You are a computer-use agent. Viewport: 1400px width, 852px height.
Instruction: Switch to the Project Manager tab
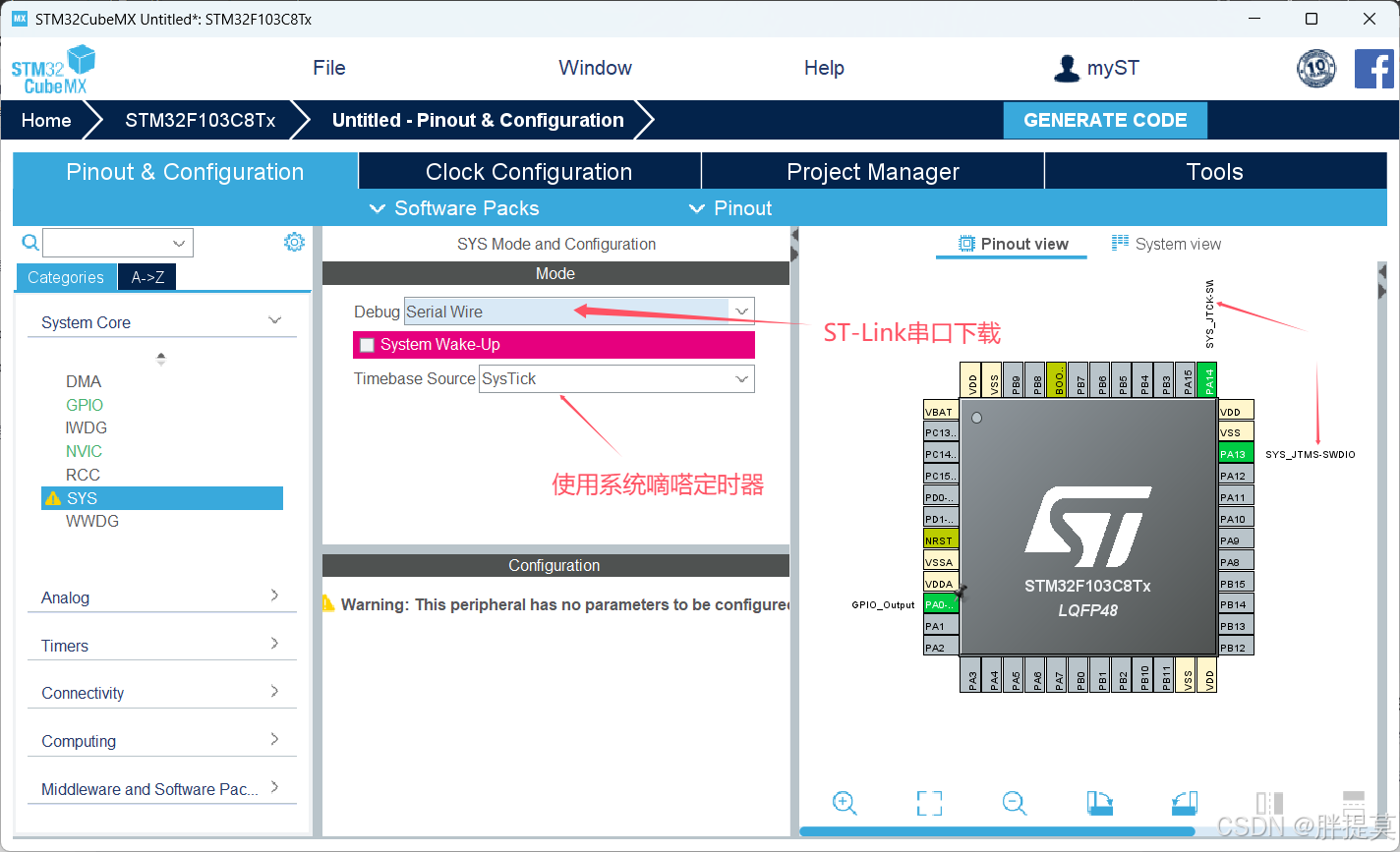point(873,171)
